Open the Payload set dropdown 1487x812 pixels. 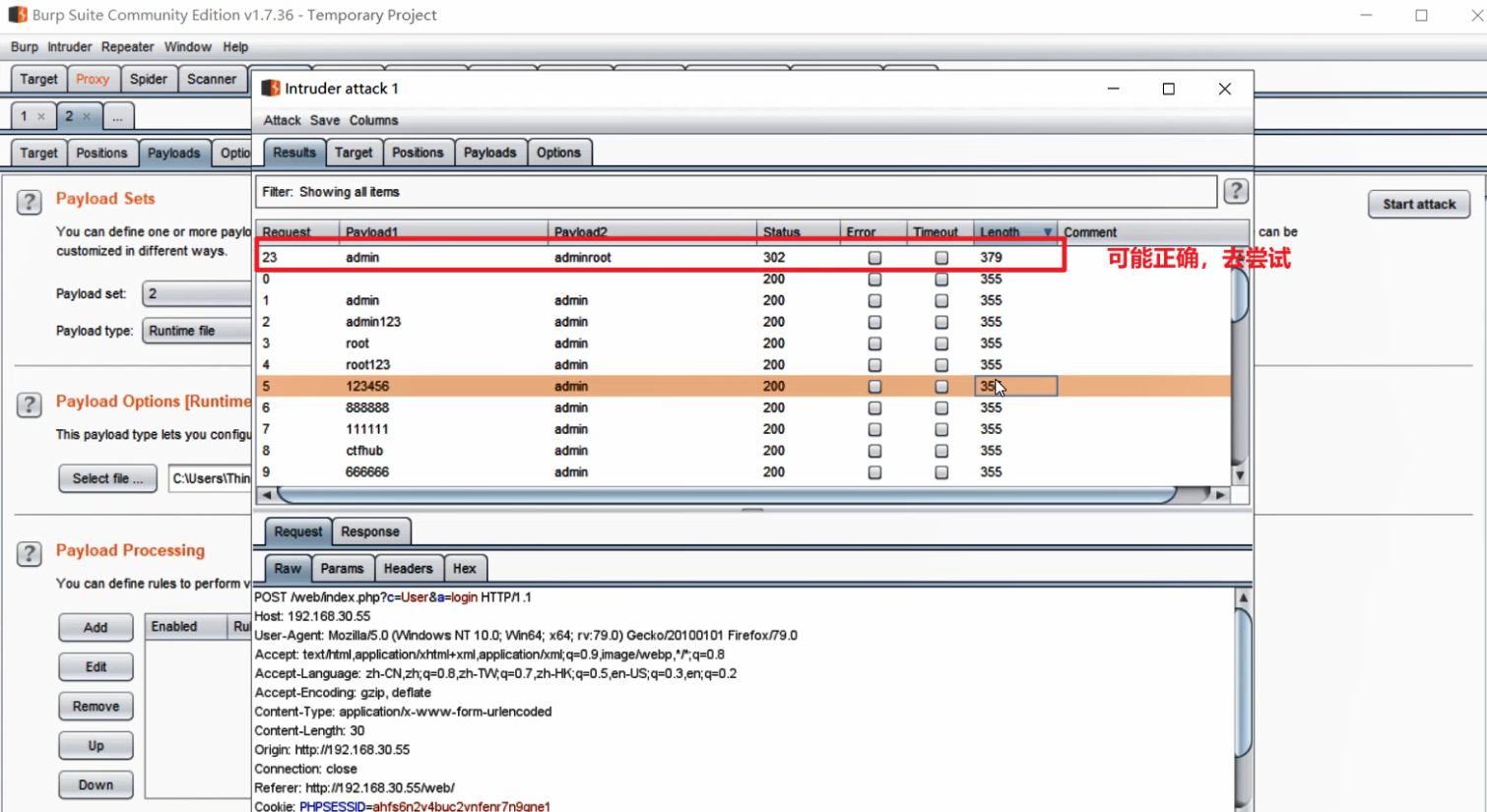[x=197, y=293]
